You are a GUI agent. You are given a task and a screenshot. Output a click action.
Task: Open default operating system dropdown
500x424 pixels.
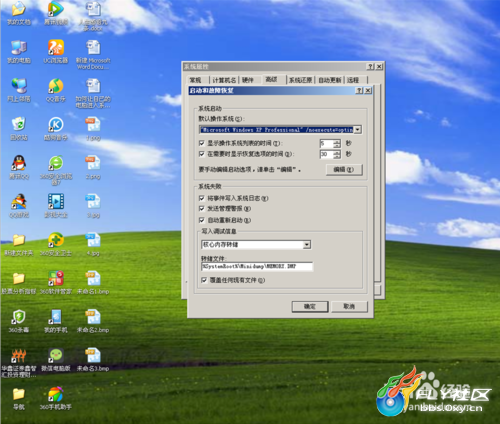[357, 129]
